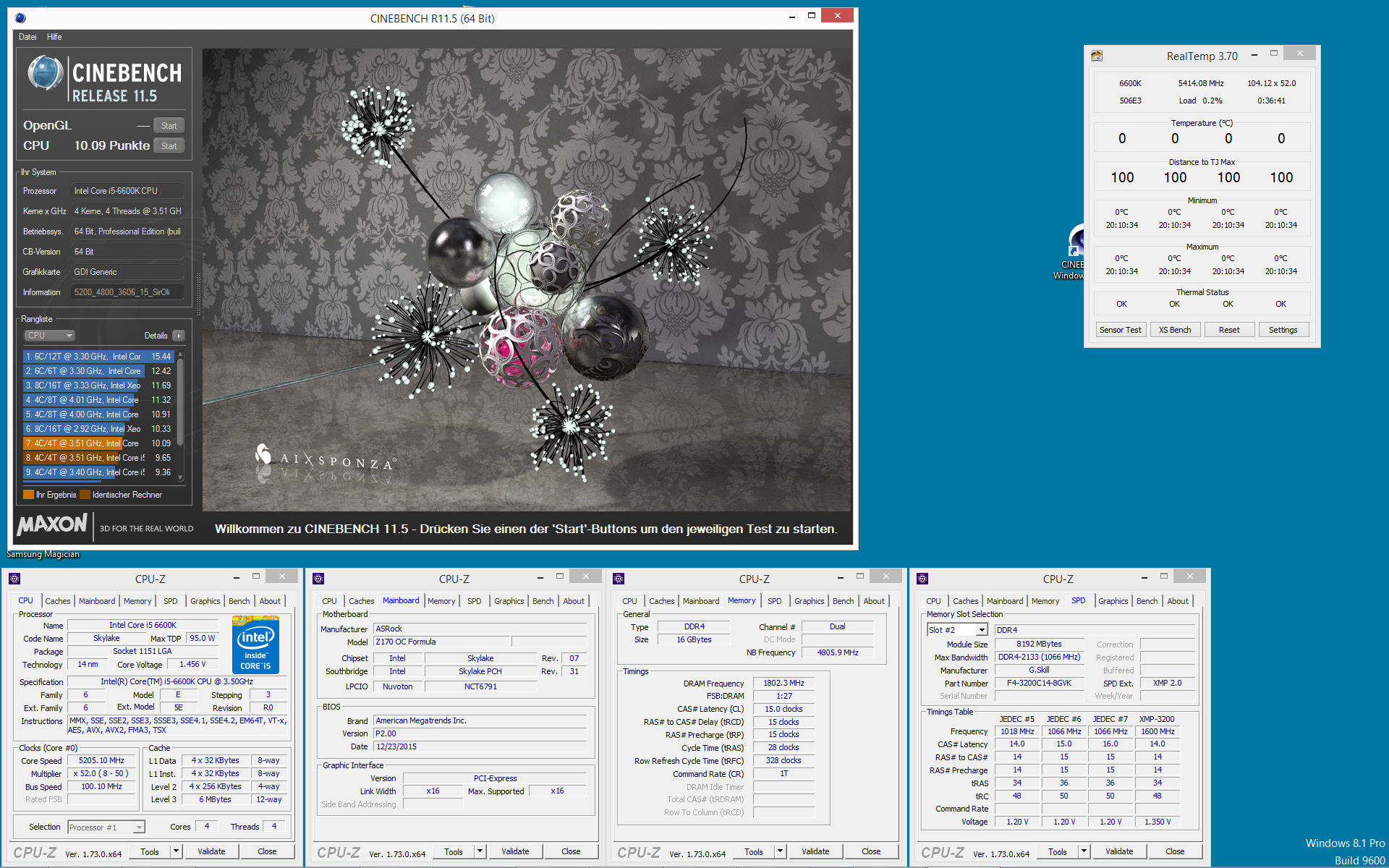The width and height of the screenshot is (1389, 868).
Task: Click the rendered Cinebench scene image
Action: click(x=527, y=280)
